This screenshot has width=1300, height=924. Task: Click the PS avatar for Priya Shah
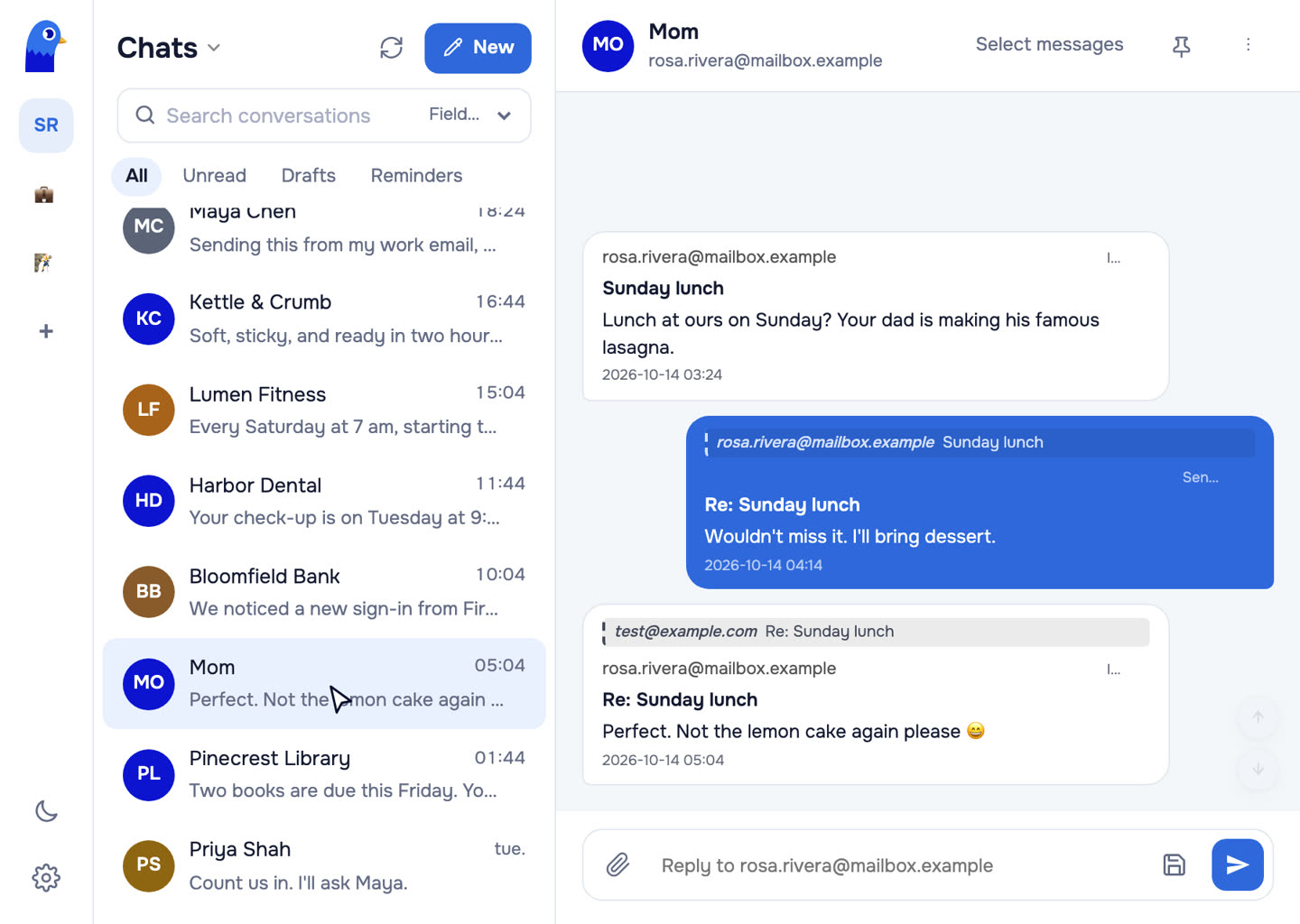click(x=149, y=865)
